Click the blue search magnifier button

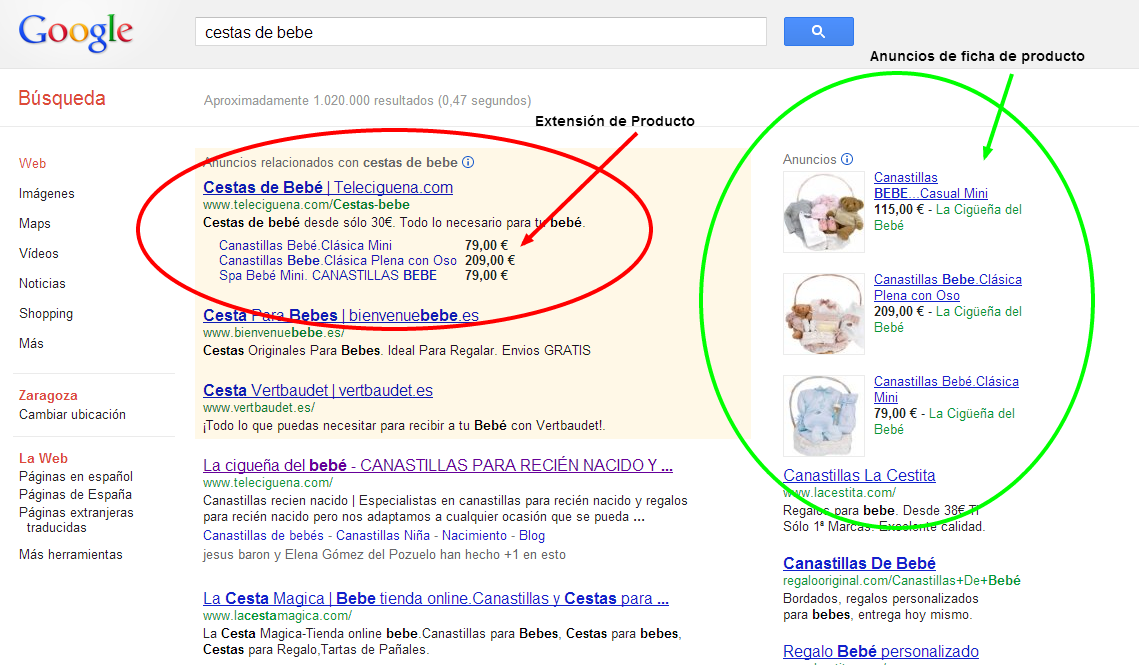click(x=818, y=32)
